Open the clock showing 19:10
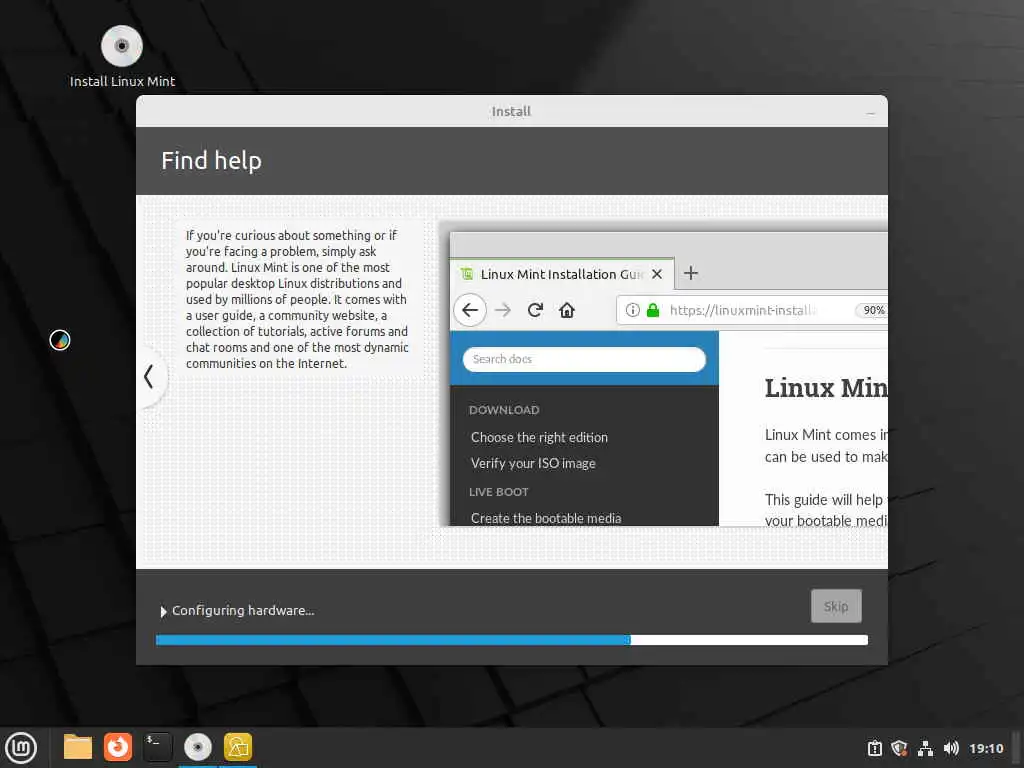Viewport: 1024px width, 768px height. (x=986, y=748)
